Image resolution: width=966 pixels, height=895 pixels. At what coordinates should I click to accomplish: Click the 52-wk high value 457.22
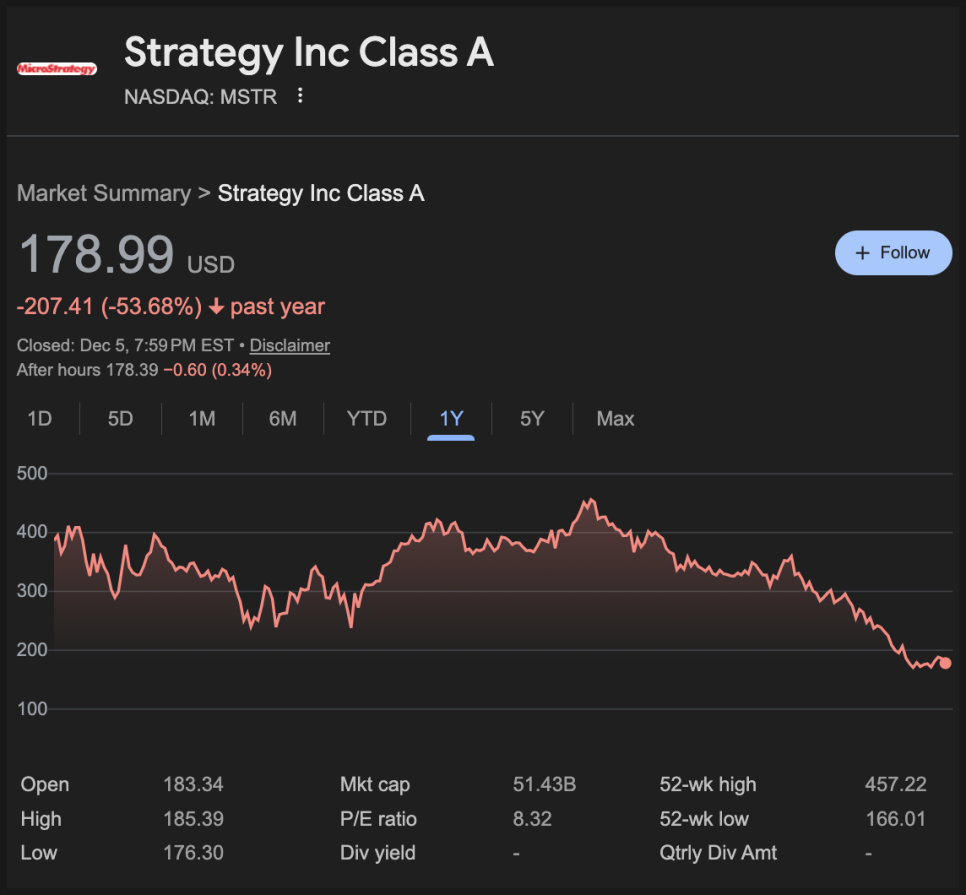[895, 785]
